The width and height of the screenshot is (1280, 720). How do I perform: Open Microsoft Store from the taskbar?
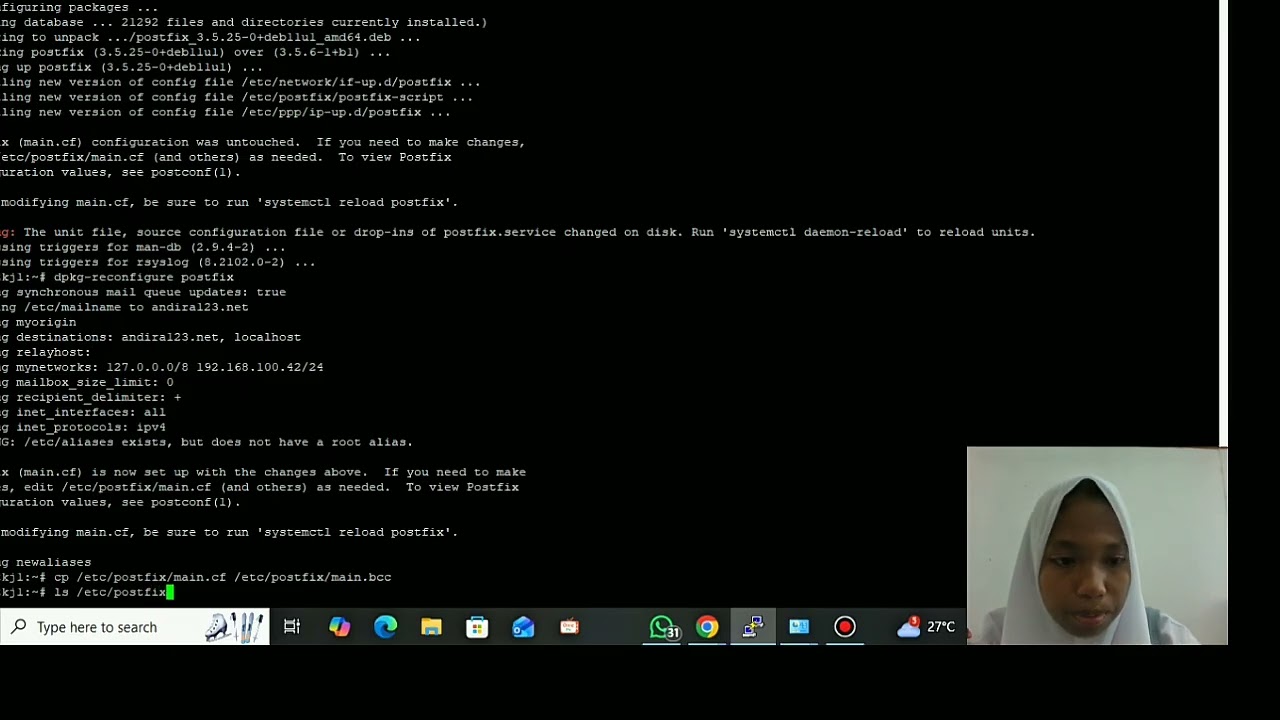click(x=477, y=627)
